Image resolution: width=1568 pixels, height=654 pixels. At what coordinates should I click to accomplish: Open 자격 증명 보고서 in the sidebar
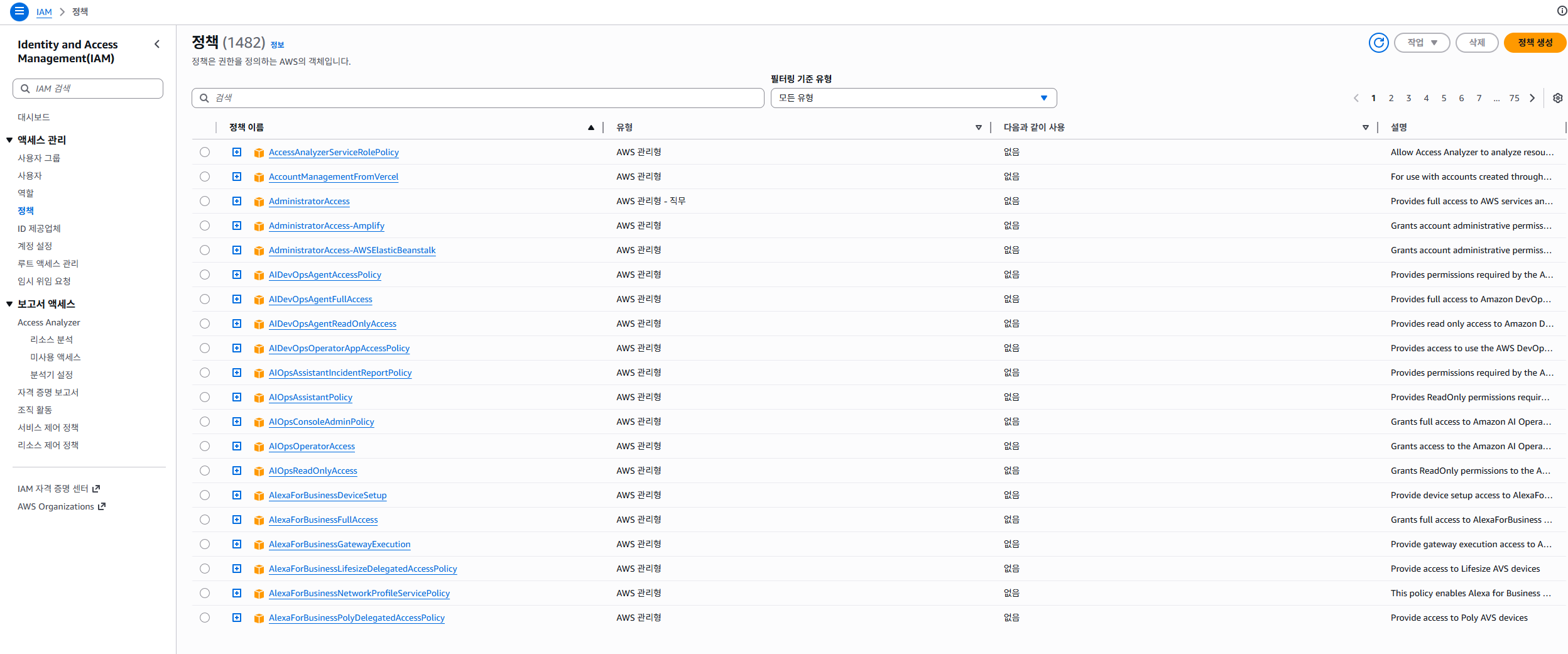click(x=48, y=393)
